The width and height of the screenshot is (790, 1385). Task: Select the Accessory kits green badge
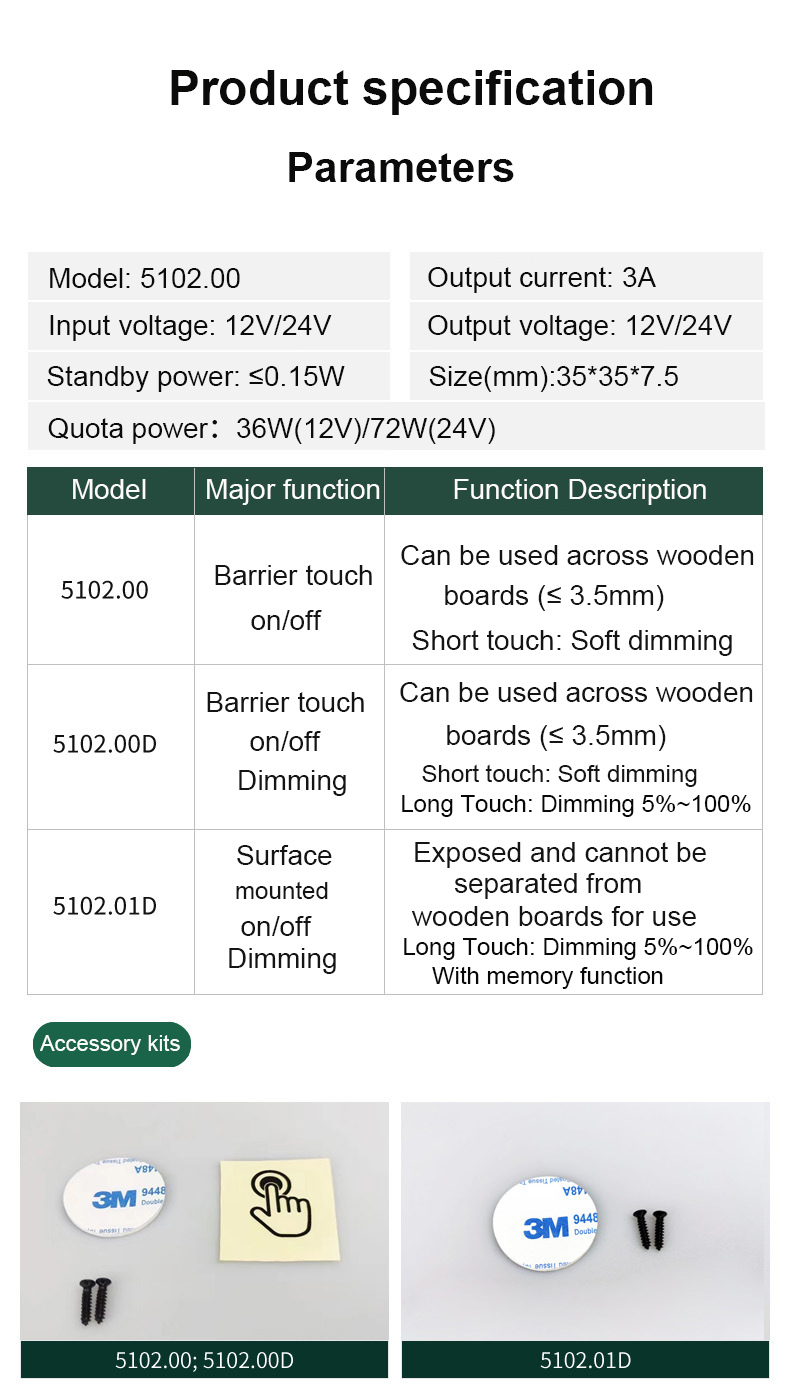(x=110, y=1044)
